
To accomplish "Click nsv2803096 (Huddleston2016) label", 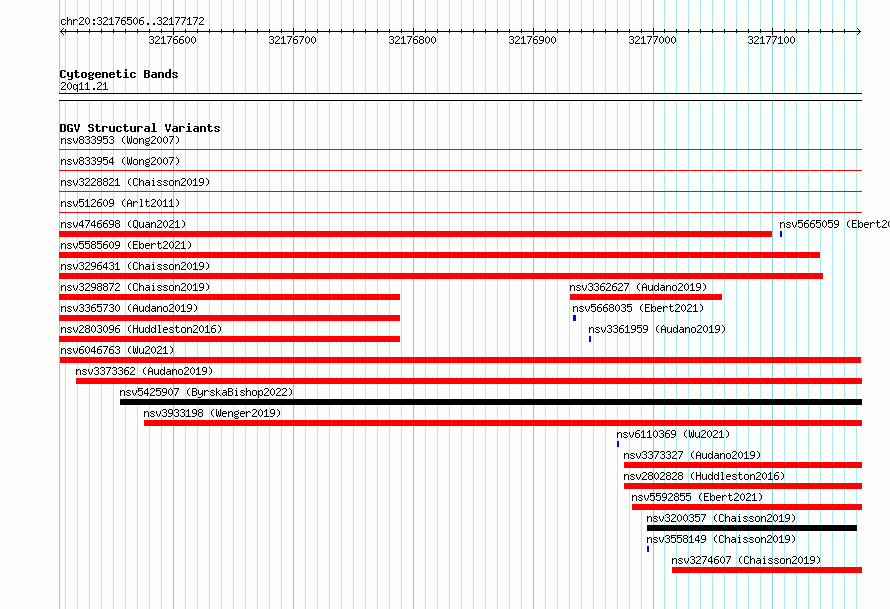I will (141, 329).
